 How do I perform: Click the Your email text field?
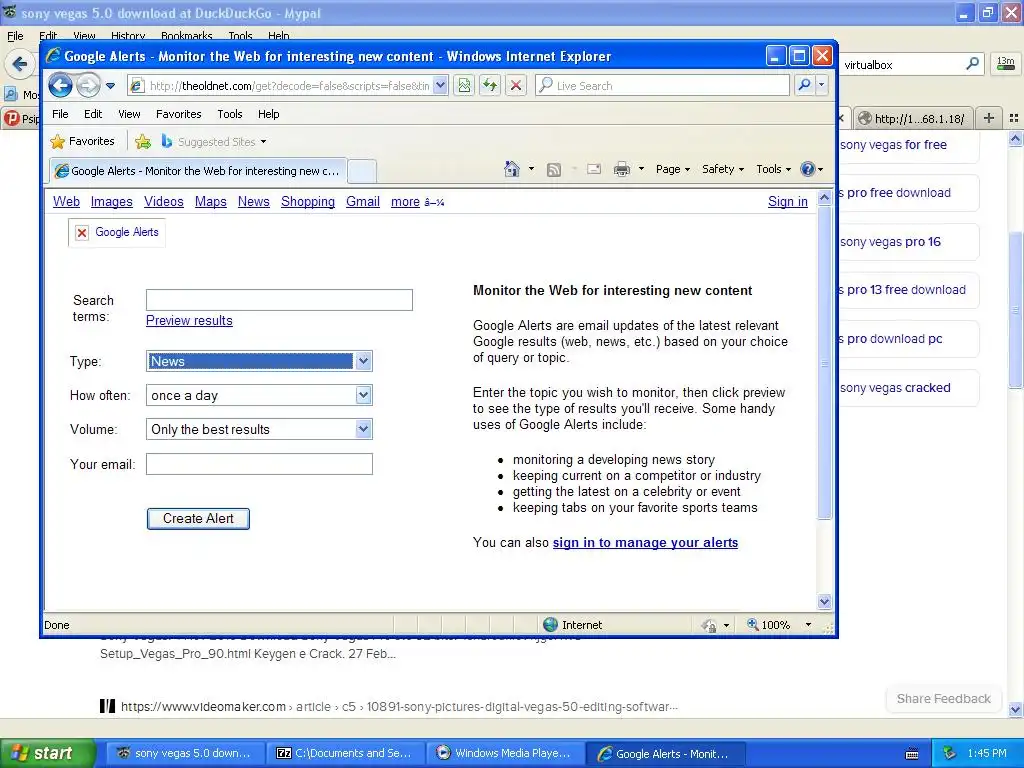259,464
